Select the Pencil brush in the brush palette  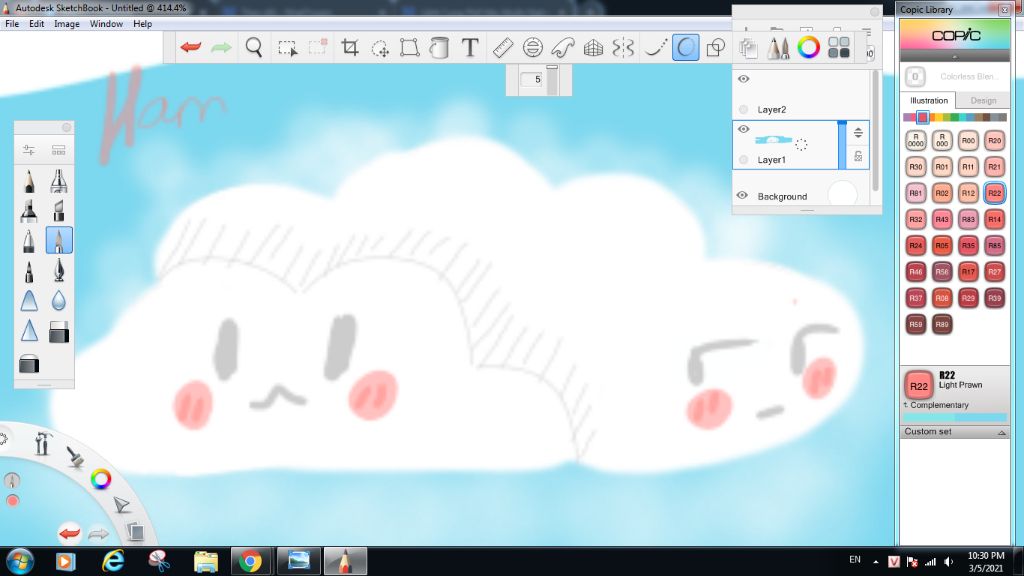pos(29,181)
